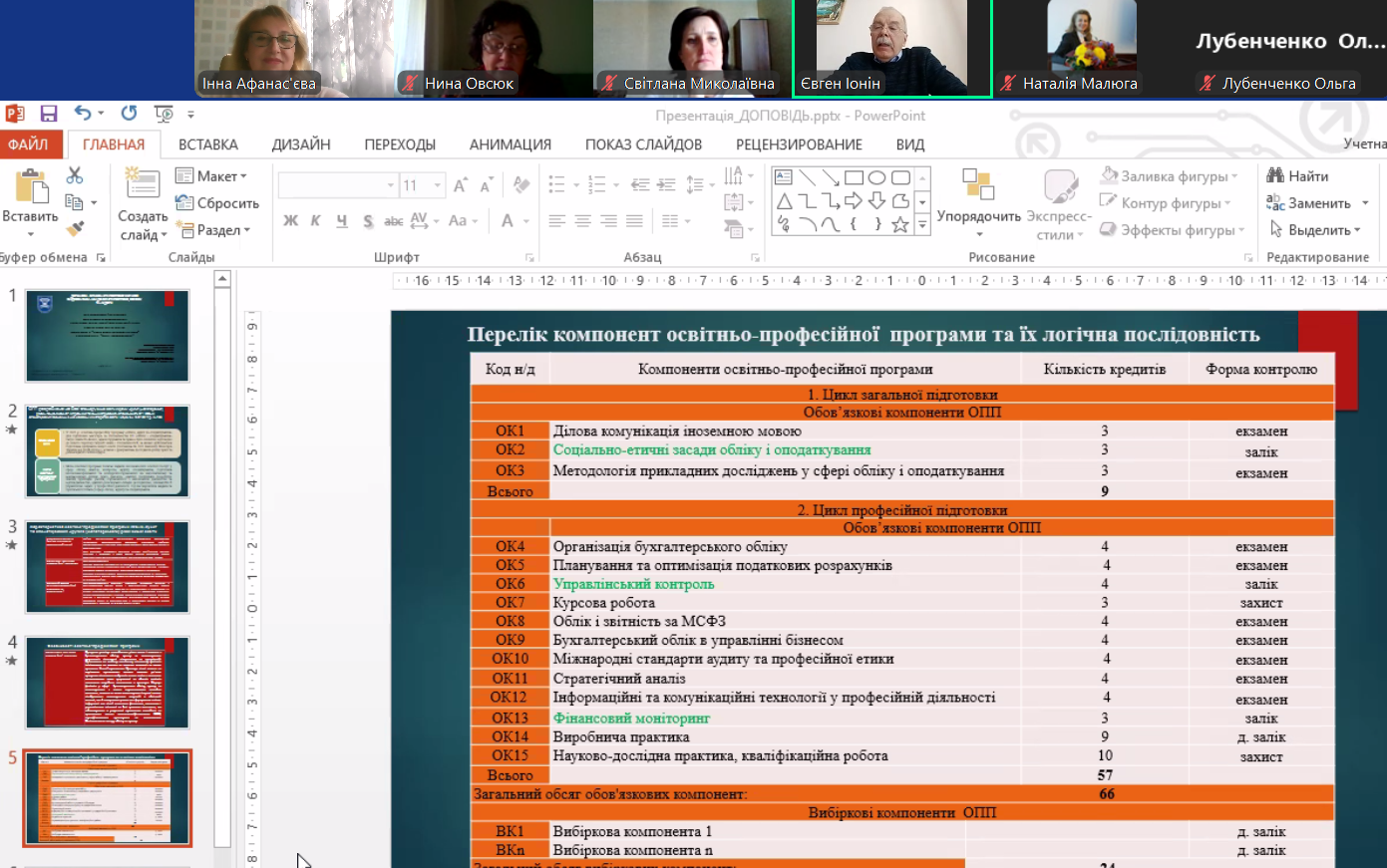Click the Сбросить reset button
Screen dimensions: 1387x868
(217, 203)
